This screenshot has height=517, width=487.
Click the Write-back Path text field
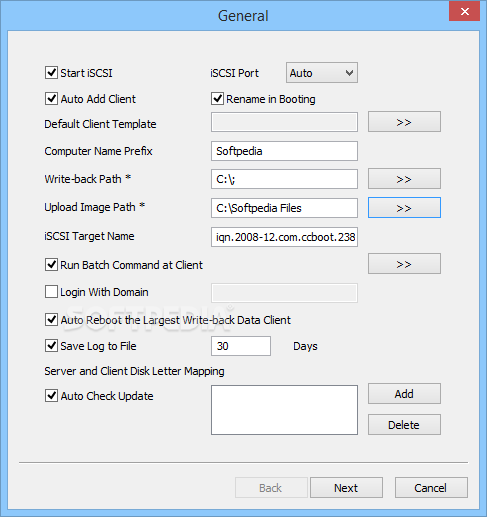284,179
